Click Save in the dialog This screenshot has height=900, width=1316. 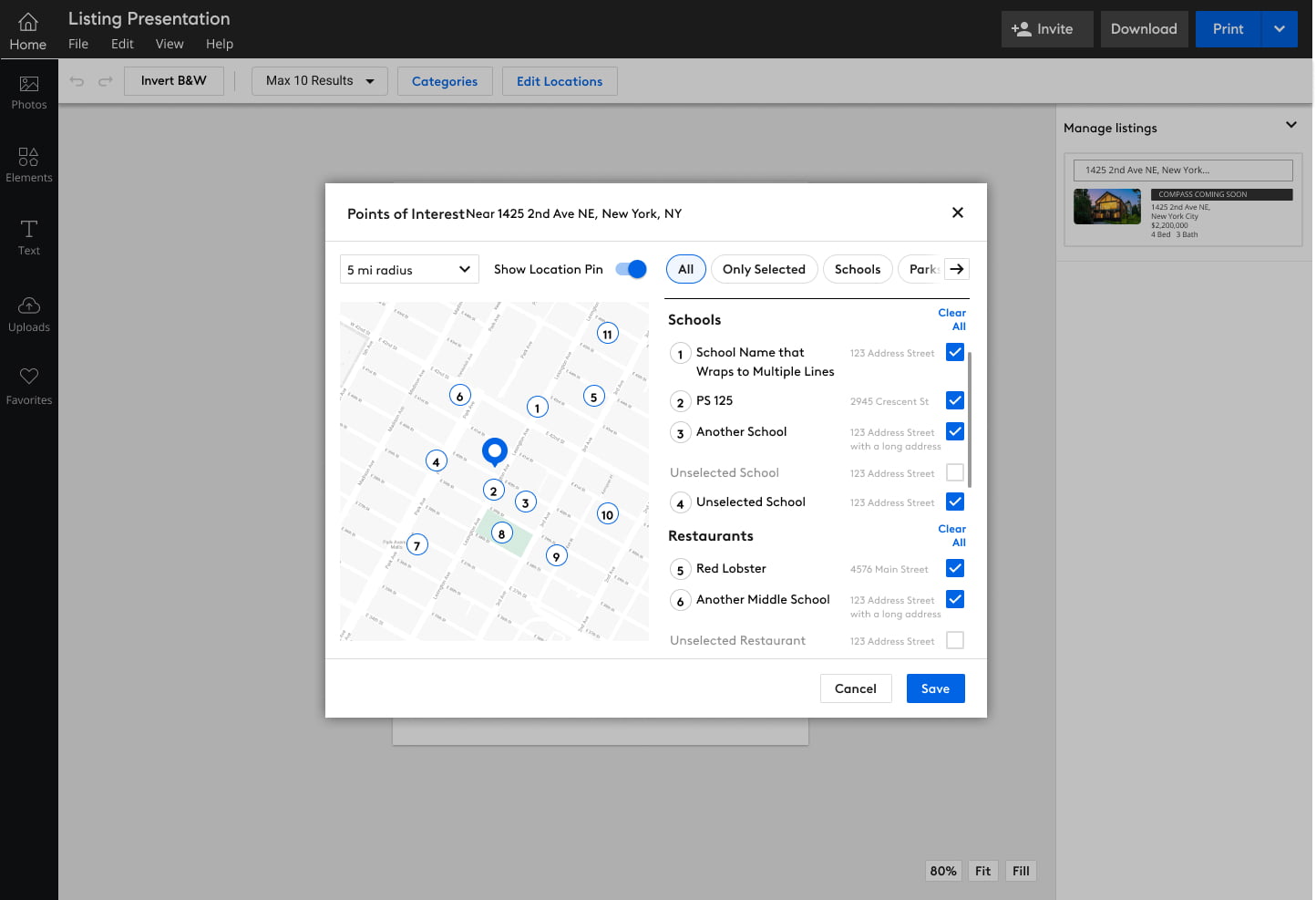click(x=935, y=688)
